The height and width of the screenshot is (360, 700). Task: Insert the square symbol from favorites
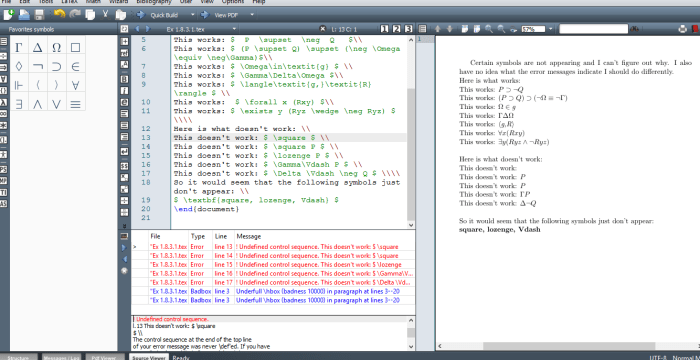[x=75, y=48]
